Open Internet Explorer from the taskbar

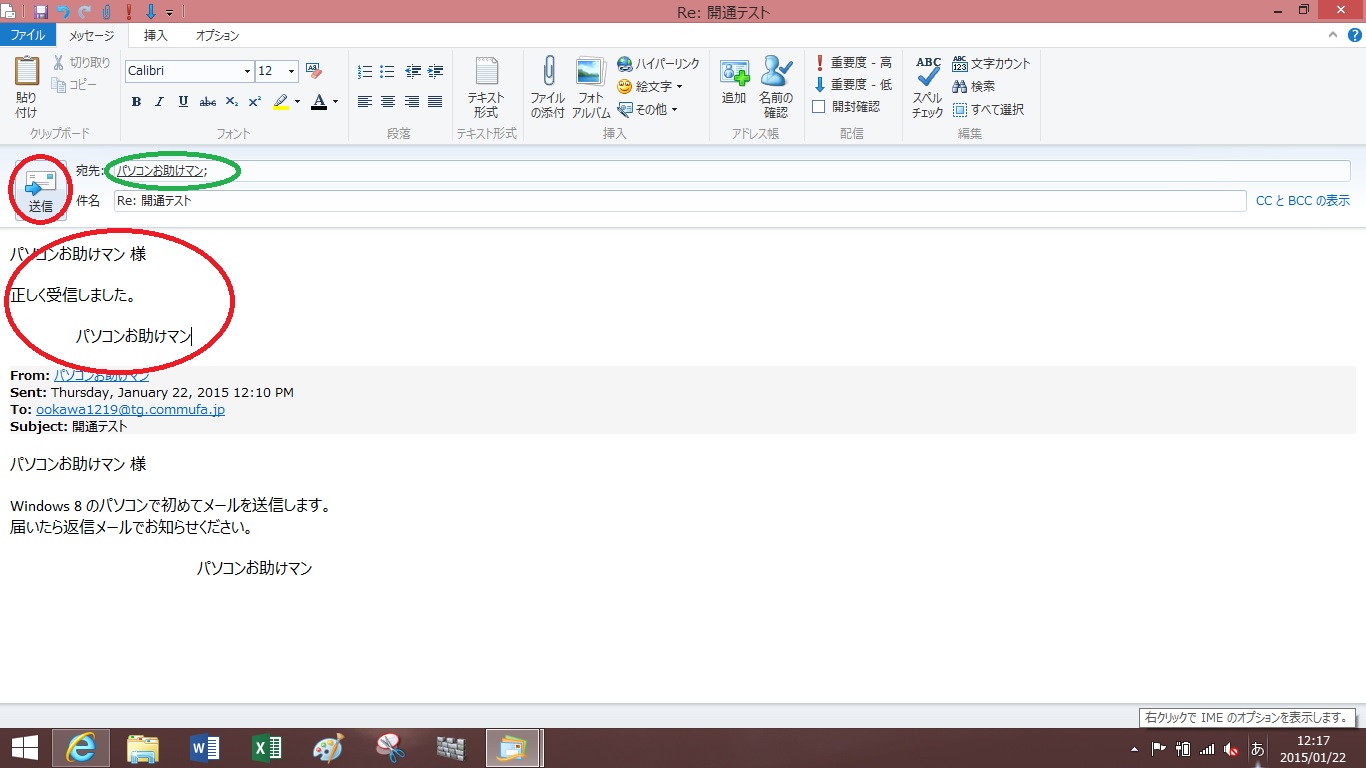(80, 748)
